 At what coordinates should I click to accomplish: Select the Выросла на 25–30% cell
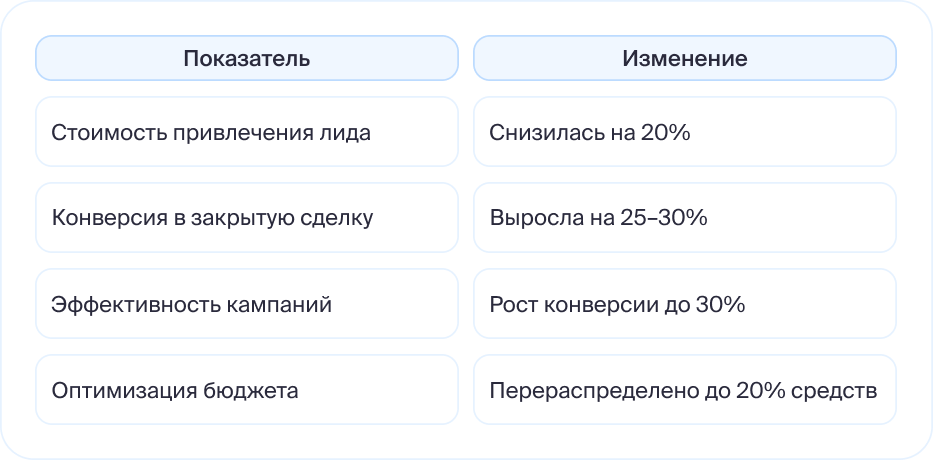tap(684, 218)
